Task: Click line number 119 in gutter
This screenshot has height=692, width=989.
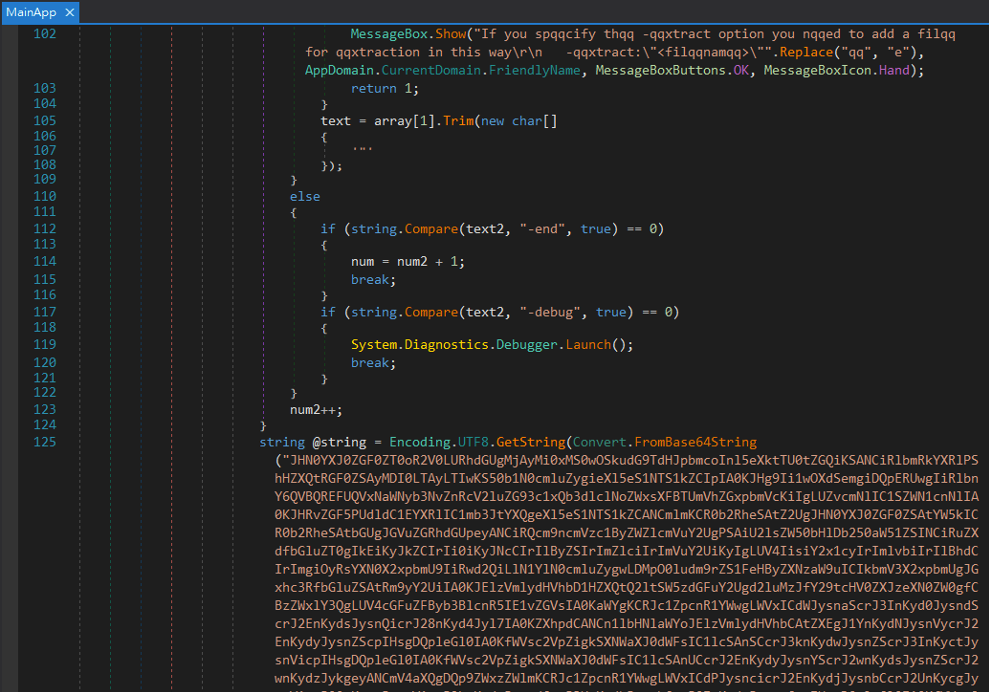Action: click(x=44, y=345)
